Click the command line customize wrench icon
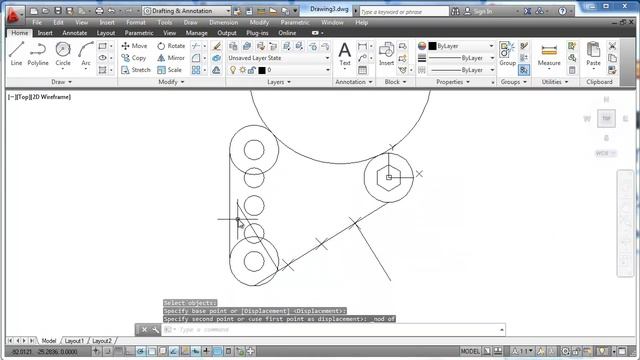This screenshot has height=360, width=640. point(155,329)
